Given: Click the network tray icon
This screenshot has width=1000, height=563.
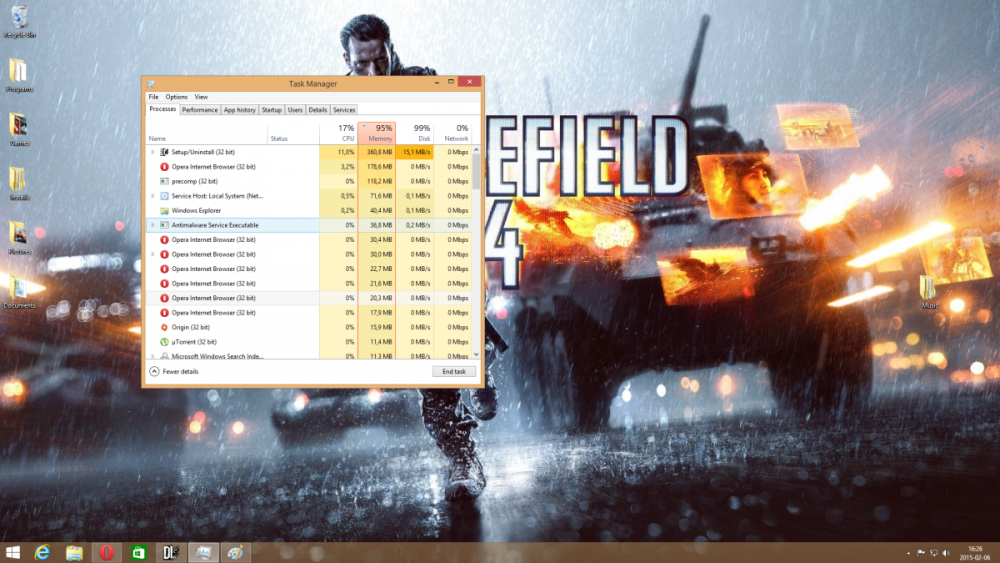Looking at the screenshot, I should click(933, 553).
